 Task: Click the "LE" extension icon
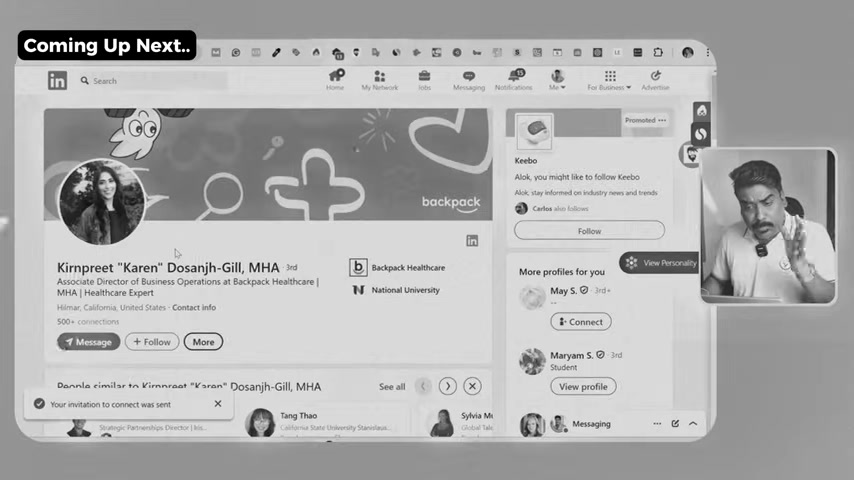coord(617,52)
